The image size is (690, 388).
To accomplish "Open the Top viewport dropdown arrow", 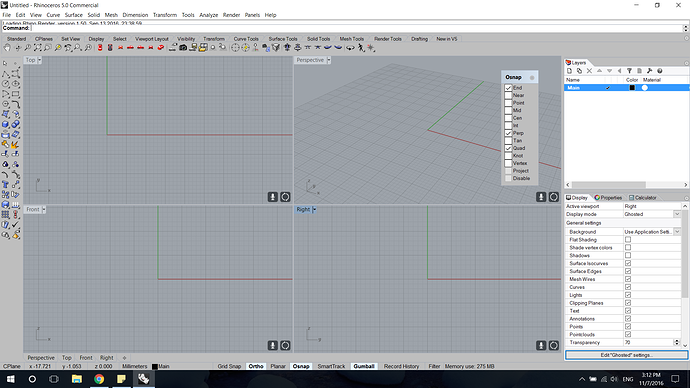I will tap(40, 60).
